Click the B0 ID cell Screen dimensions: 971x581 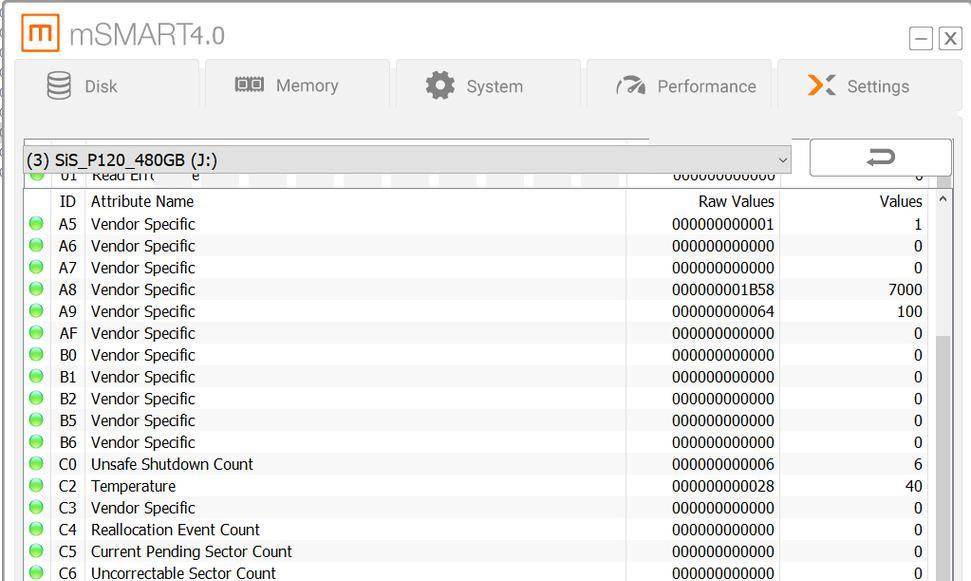68,355
